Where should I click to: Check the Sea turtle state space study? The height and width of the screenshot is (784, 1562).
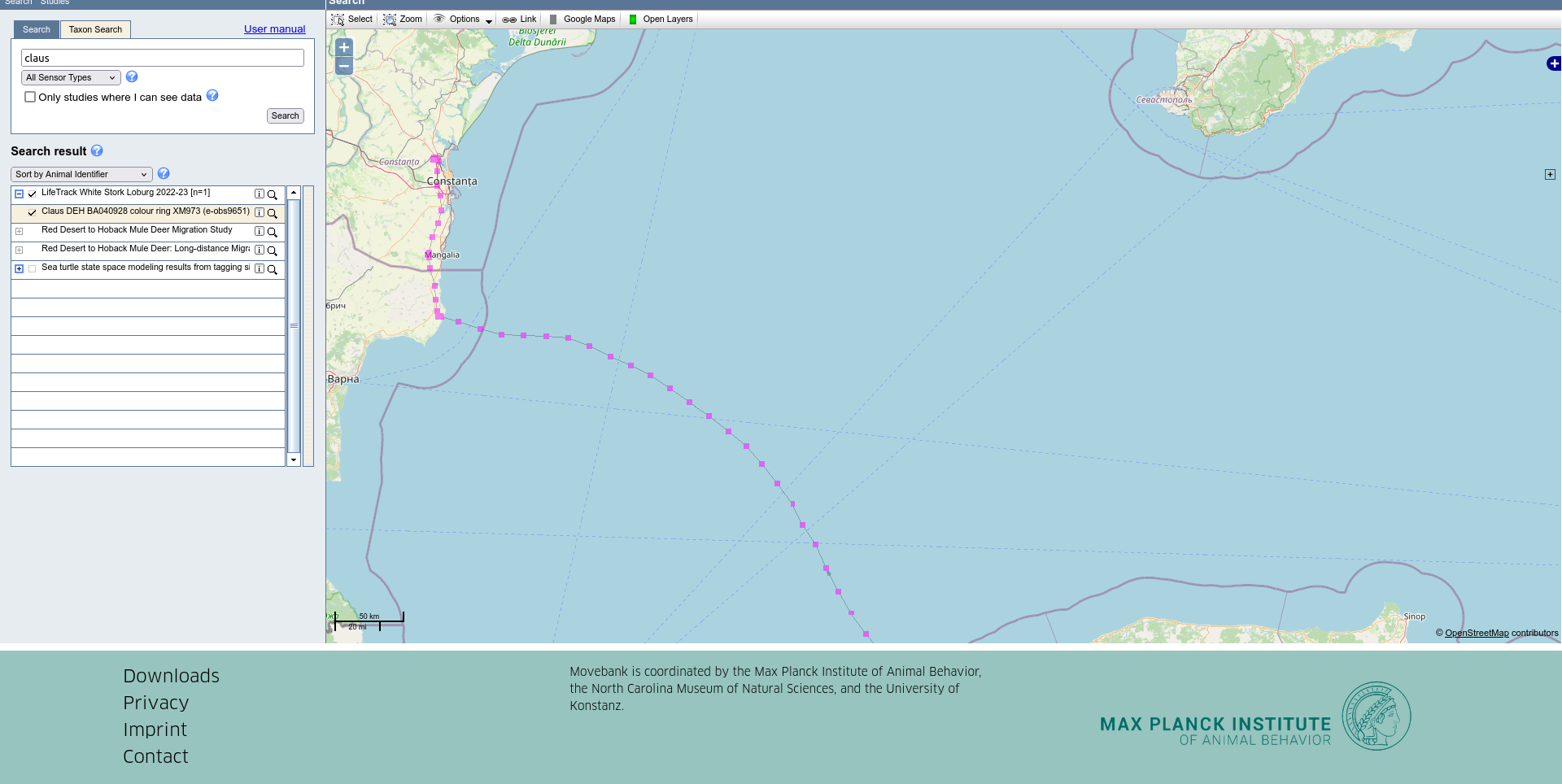pos(33,269)
